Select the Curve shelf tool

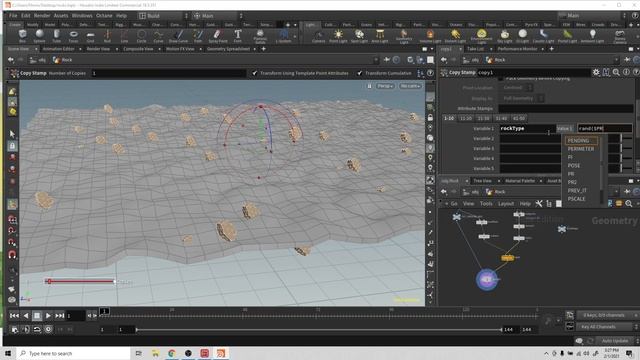click(158, 36)
